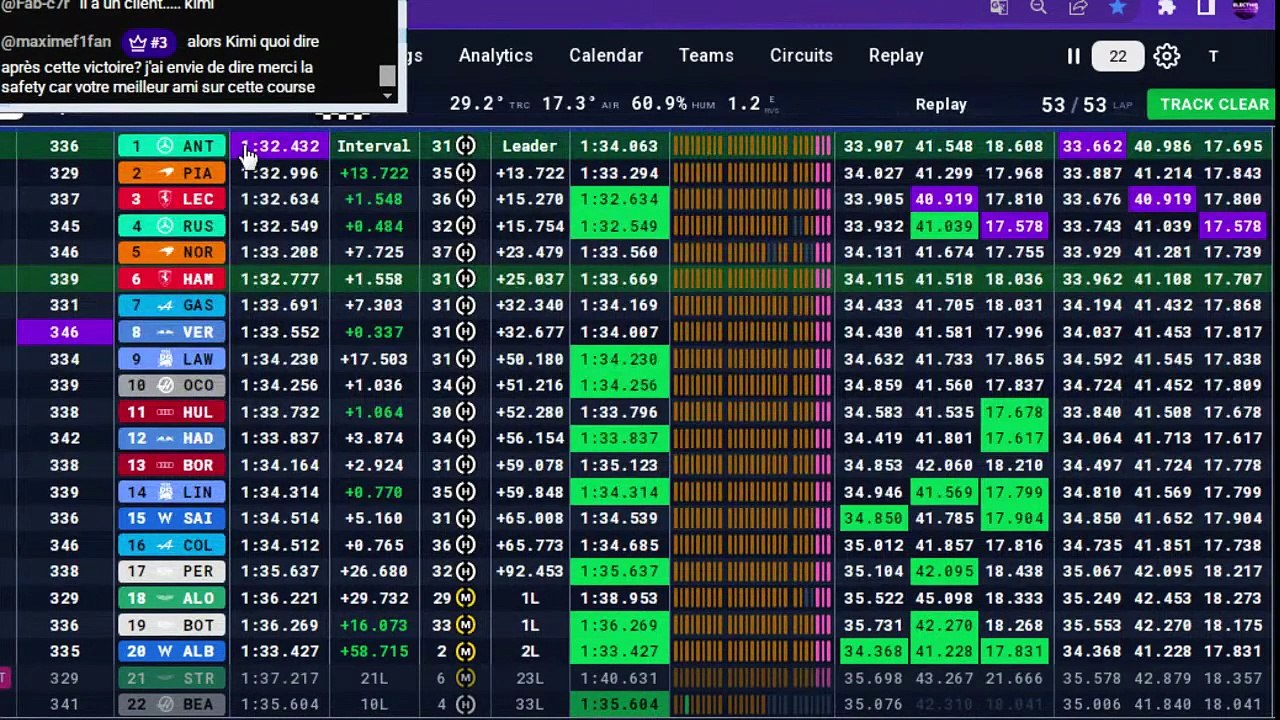Click the hard tyre icon in PIA's row
This screenshot has height=720, width=1280.
466,173
